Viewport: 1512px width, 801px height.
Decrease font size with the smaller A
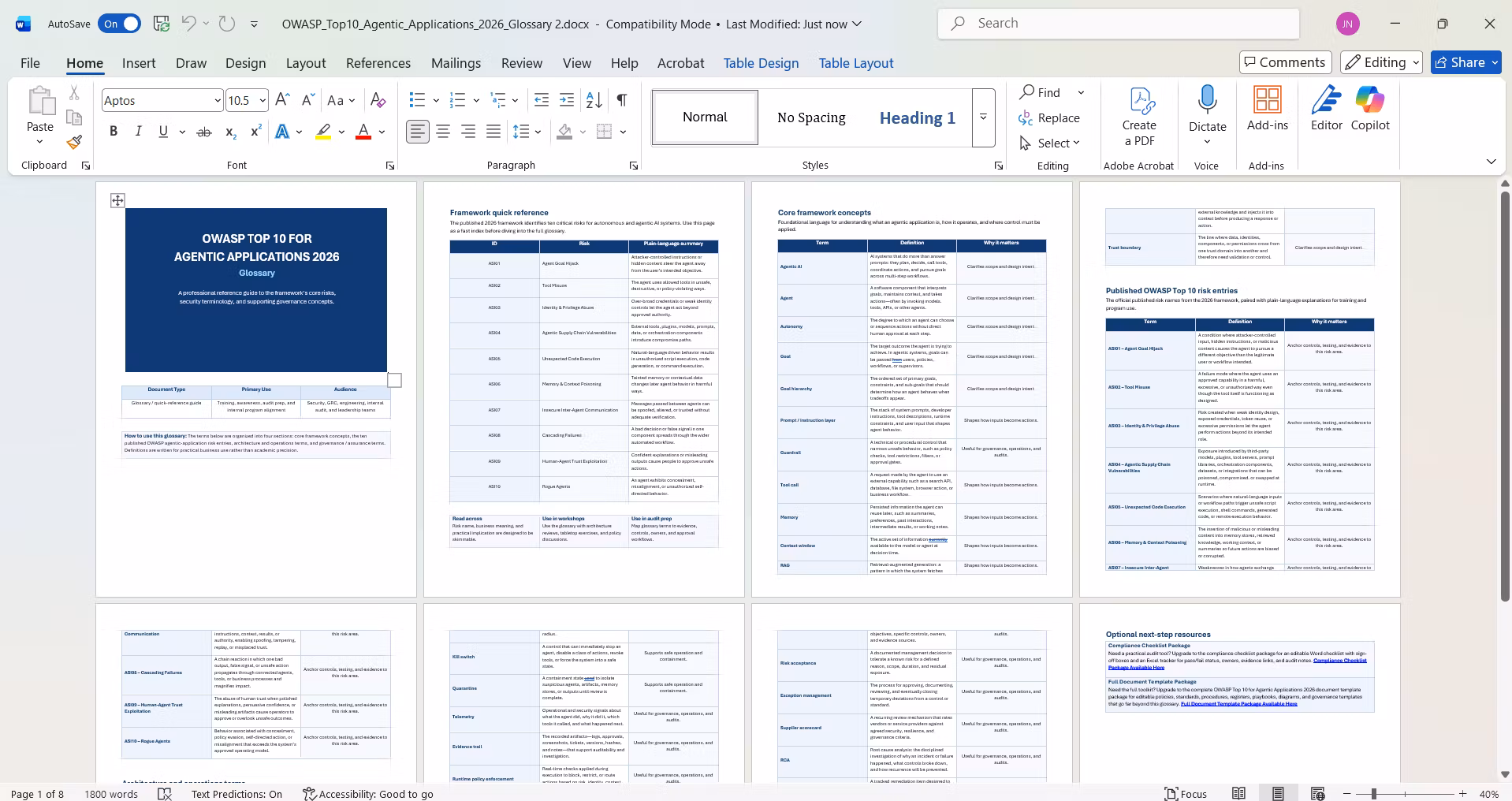[x=308, y=100]
